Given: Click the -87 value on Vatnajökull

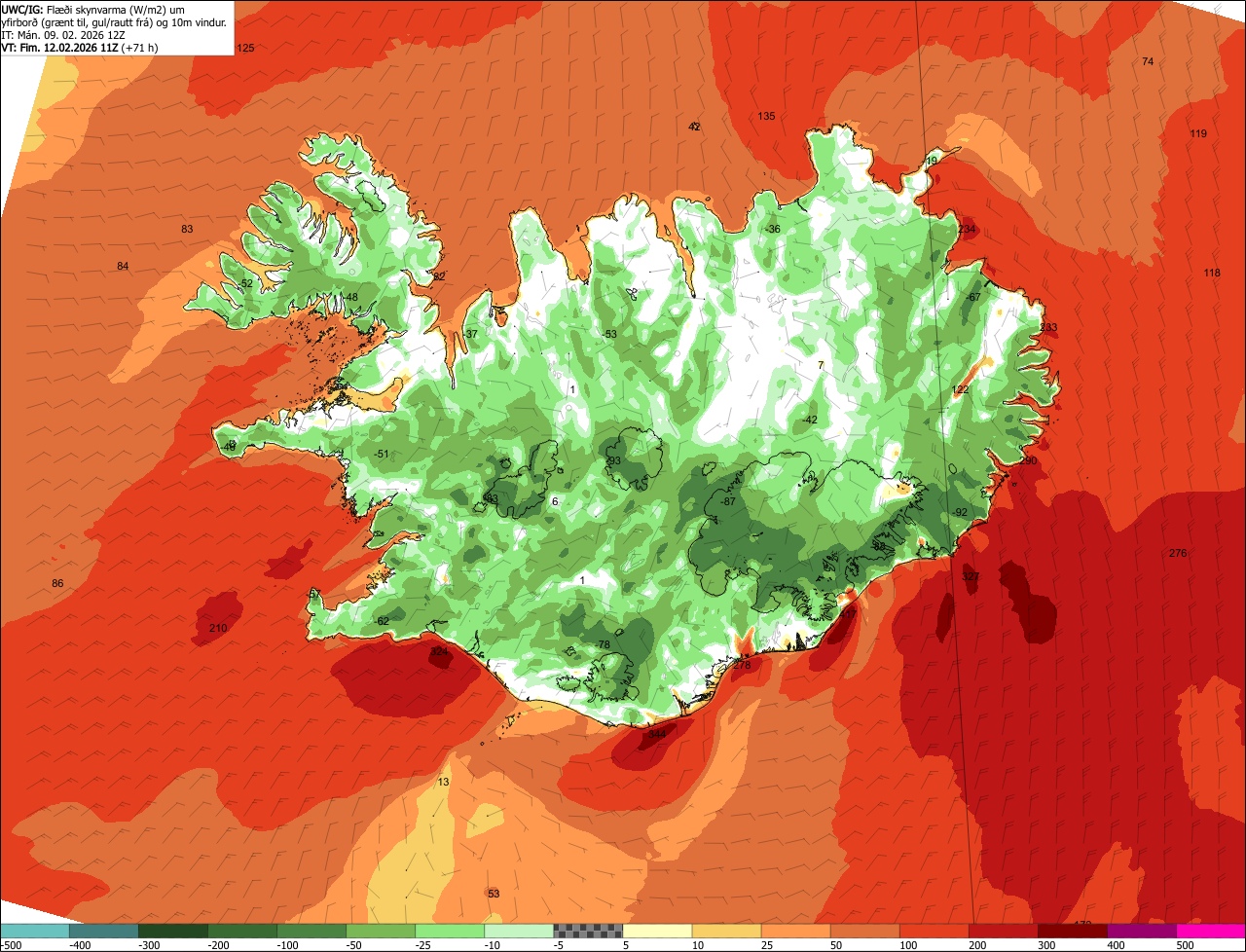Looking at the screenshot, I should coord(728,500).
